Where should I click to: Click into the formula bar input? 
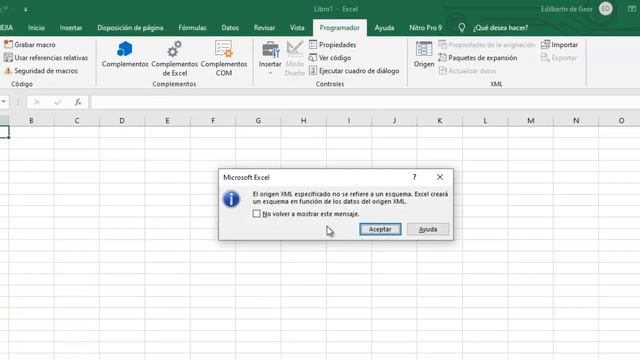coord(365,102)
